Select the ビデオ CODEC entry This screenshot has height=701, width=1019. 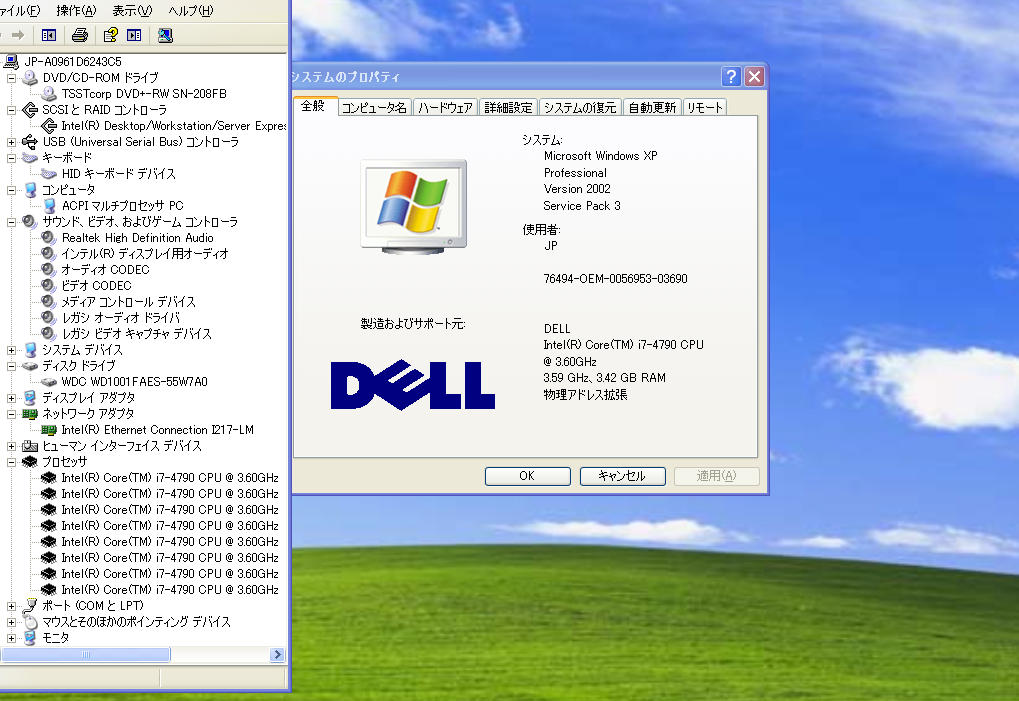coord(96,286)
